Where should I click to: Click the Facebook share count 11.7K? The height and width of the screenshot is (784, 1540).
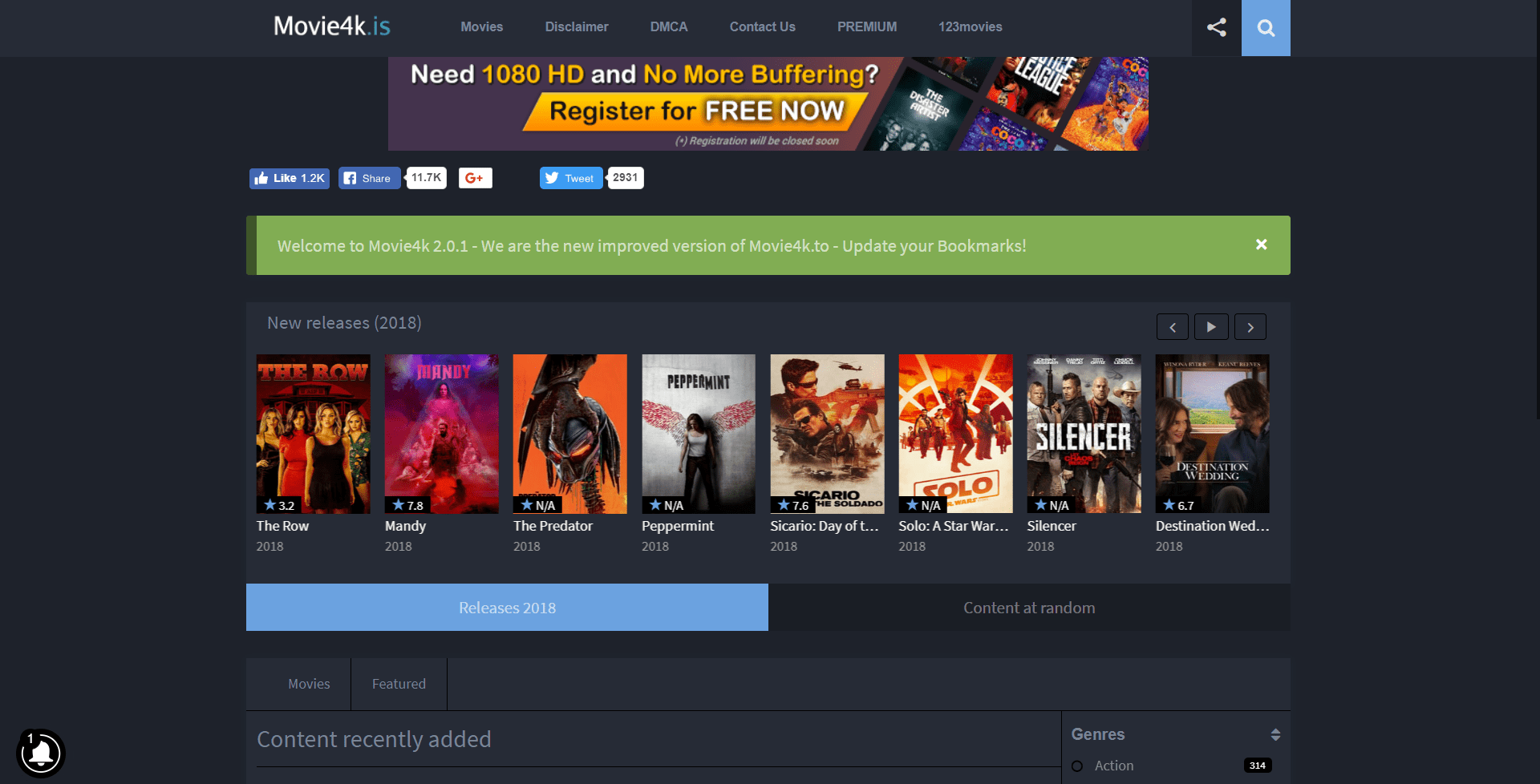tap(426, 178)
